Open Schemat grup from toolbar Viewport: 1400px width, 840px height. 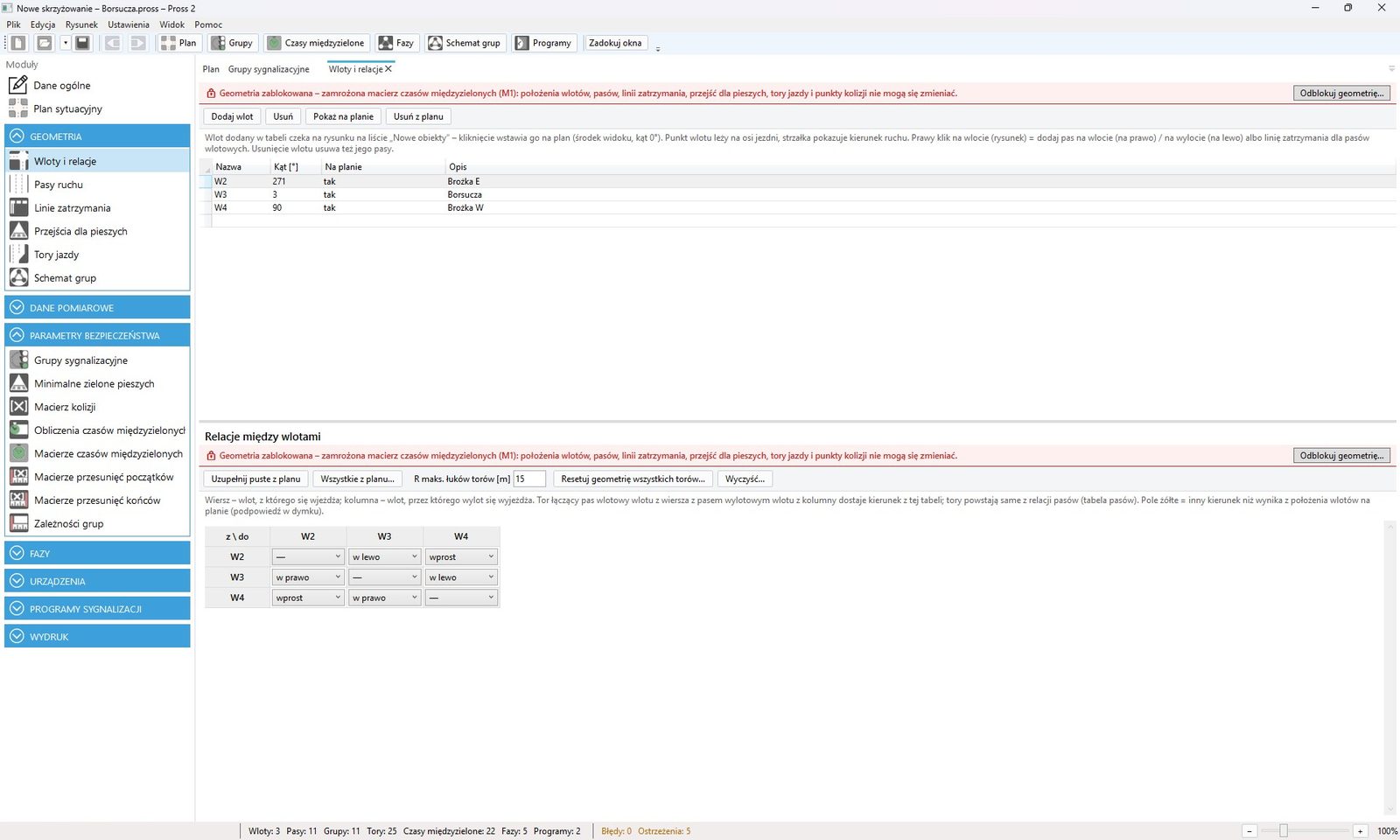pyautogui.click(x=465, y=43)
